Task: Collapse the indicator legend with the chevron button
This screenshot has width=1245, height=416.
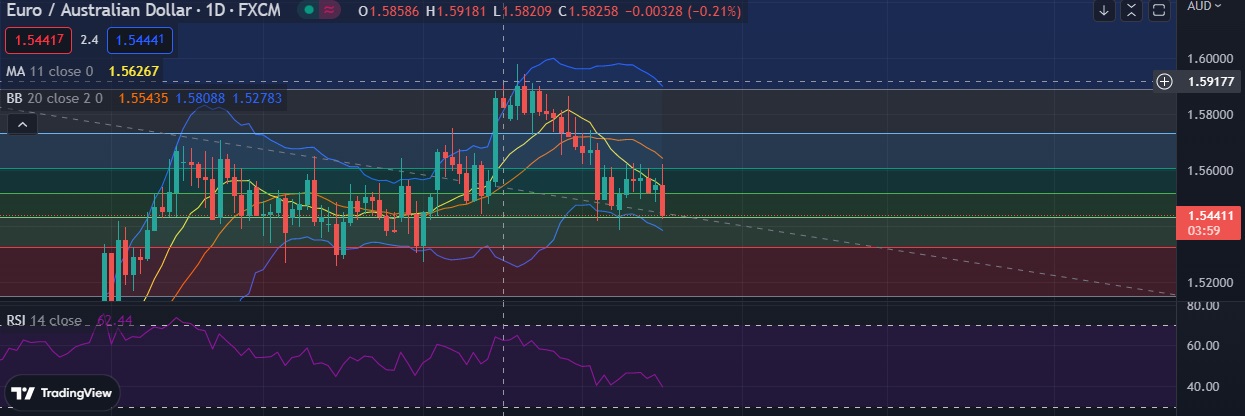Action: tap(22, 124)
